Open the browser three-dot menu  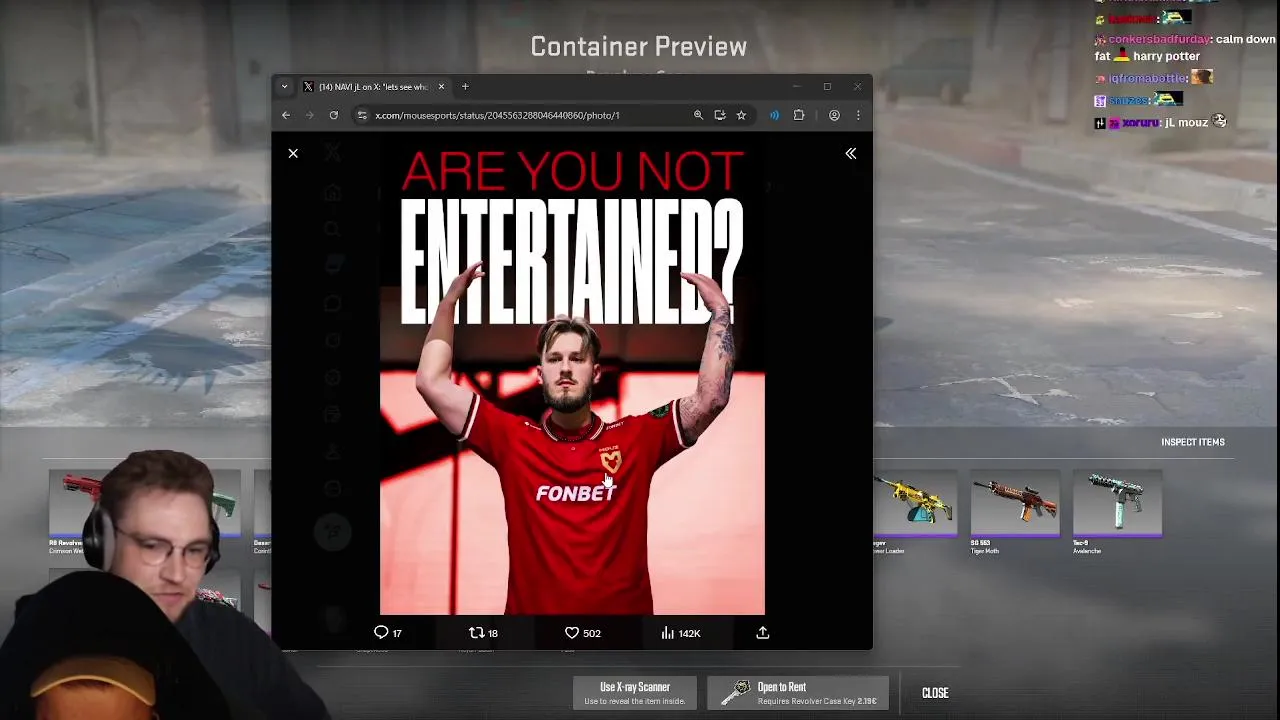coord(858,115)
